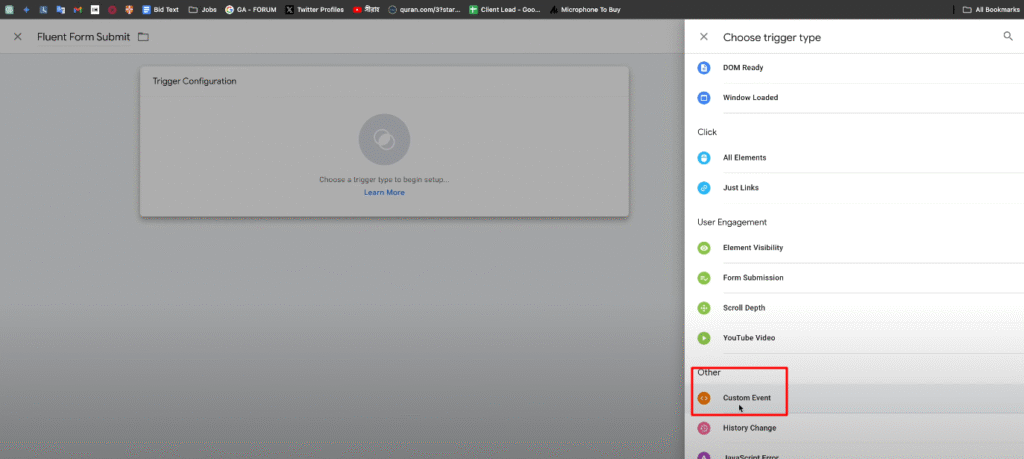This screenshot has width=1024, height=459.
Task: Open the Learn More link
Action: tap(384, 192)
